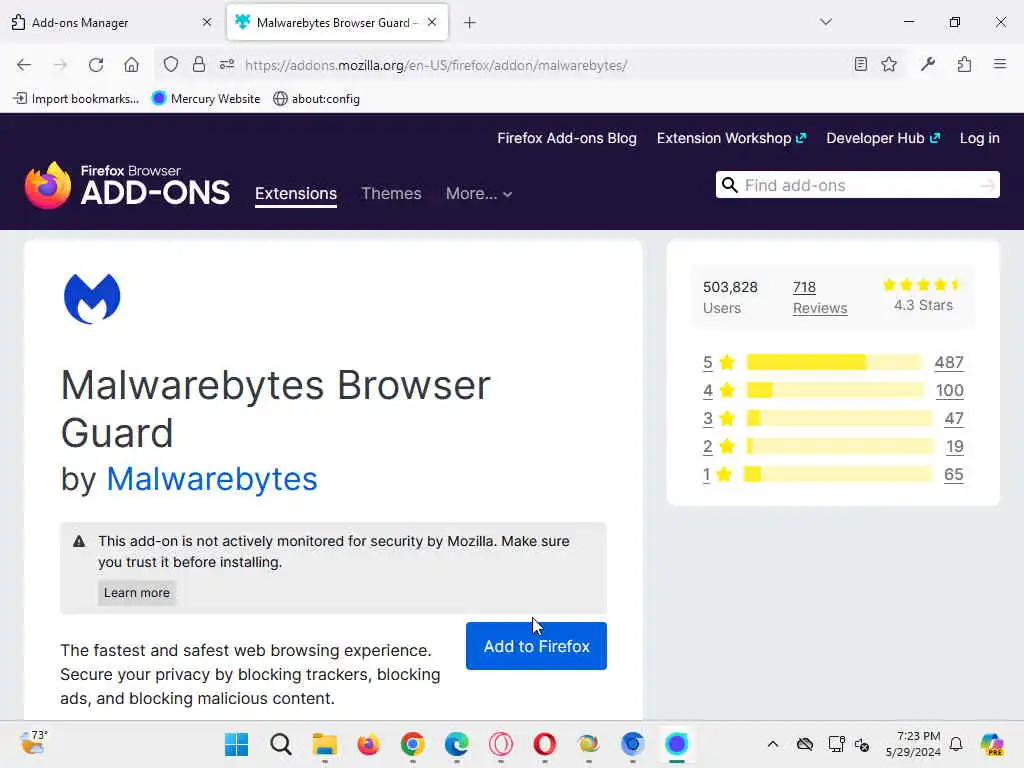This screenshot has width=1024, height=768.
Task: Open the Windows Start menu
Action: pos(236,744)
